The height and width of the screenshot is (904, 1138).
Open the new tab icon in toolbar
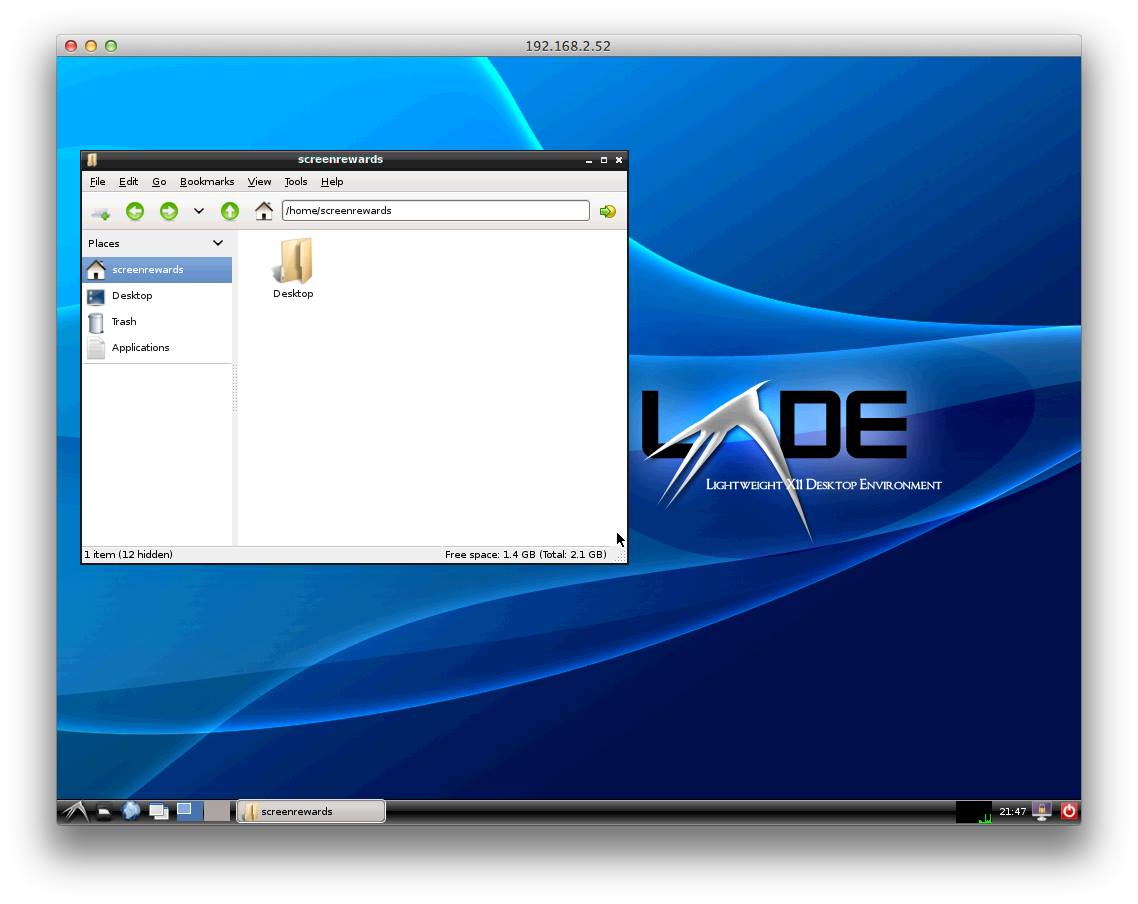99,211
